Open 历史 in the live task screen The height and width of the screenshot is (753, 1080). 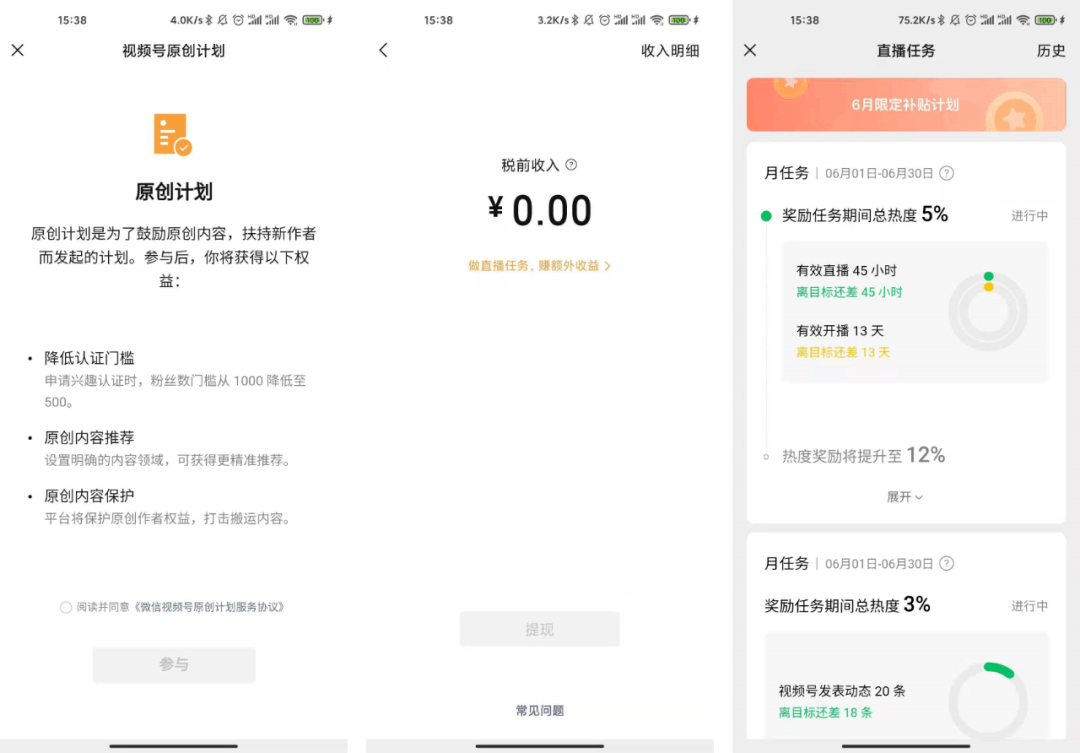[1050, 51]
